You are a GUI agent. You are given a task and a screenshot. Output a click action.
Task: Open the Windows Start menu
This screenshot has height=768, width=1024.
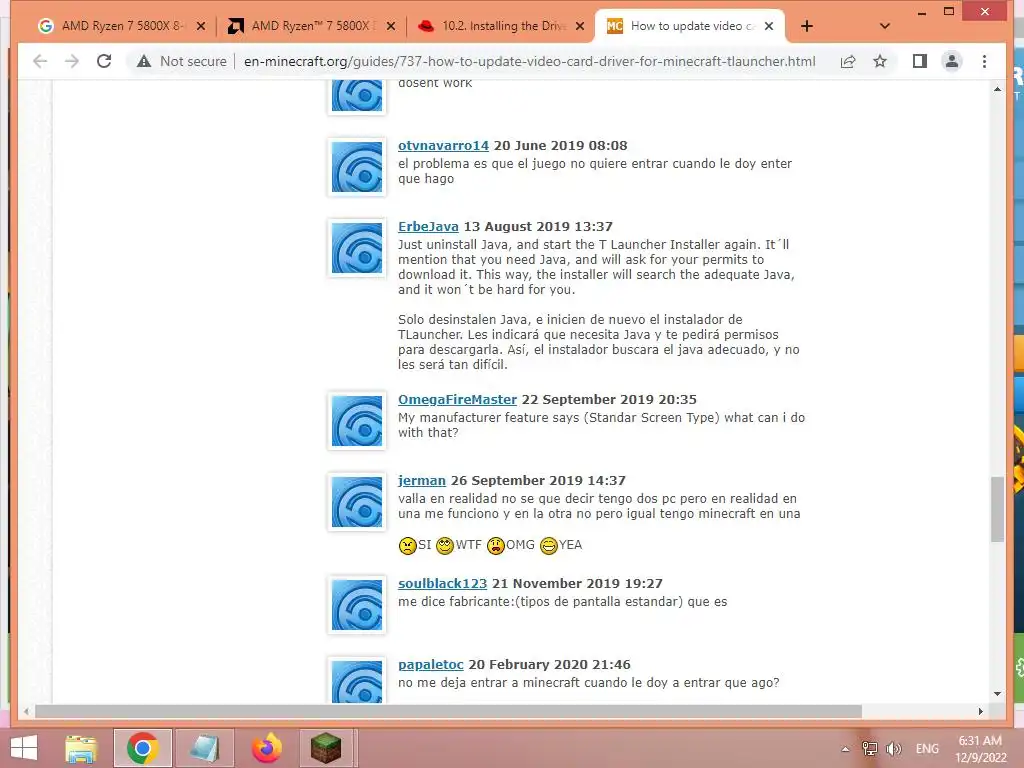pos(24,748)
